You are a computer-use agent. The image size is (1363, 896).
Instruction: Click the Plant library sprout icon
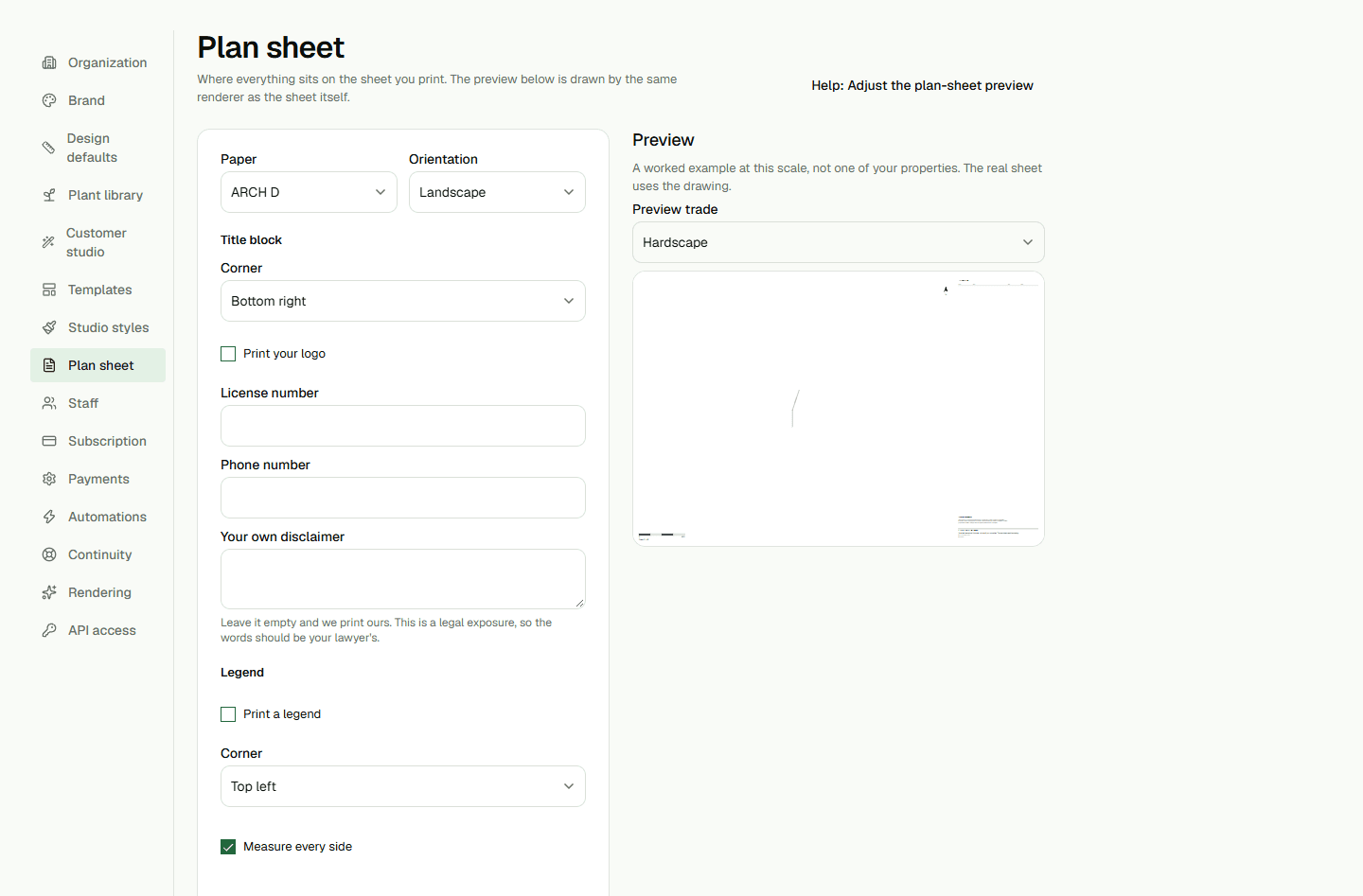point(49,195)
